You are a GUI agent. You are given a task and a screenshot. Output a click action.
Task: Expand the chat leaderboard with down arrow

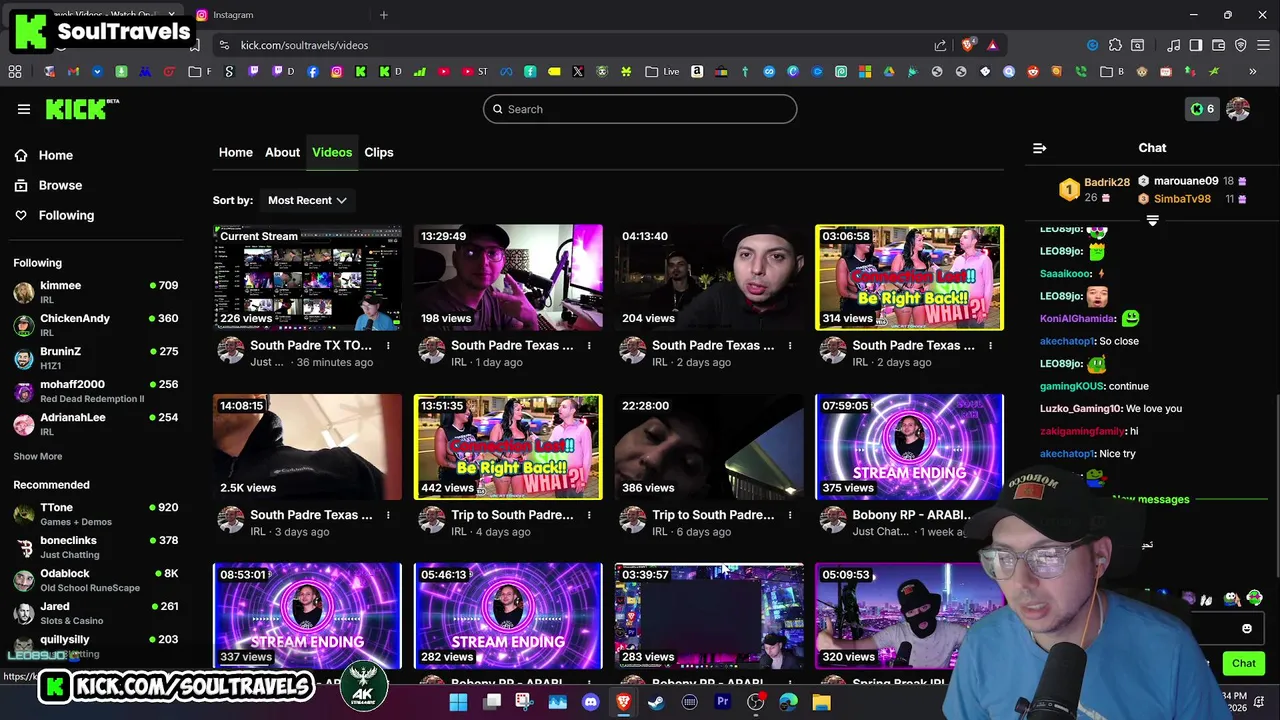[x=1152, y=220]
